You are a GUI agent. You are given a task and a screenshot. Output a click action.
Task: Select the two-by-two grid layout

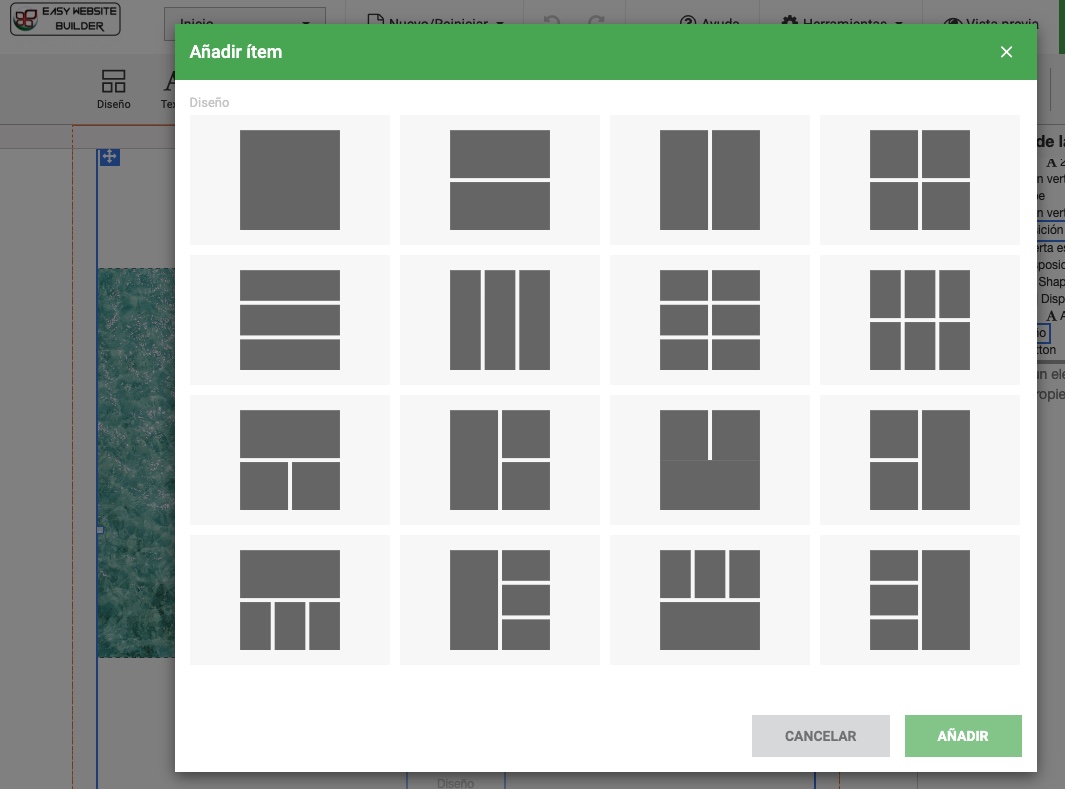pyautogui.click(x=920, y=180)
